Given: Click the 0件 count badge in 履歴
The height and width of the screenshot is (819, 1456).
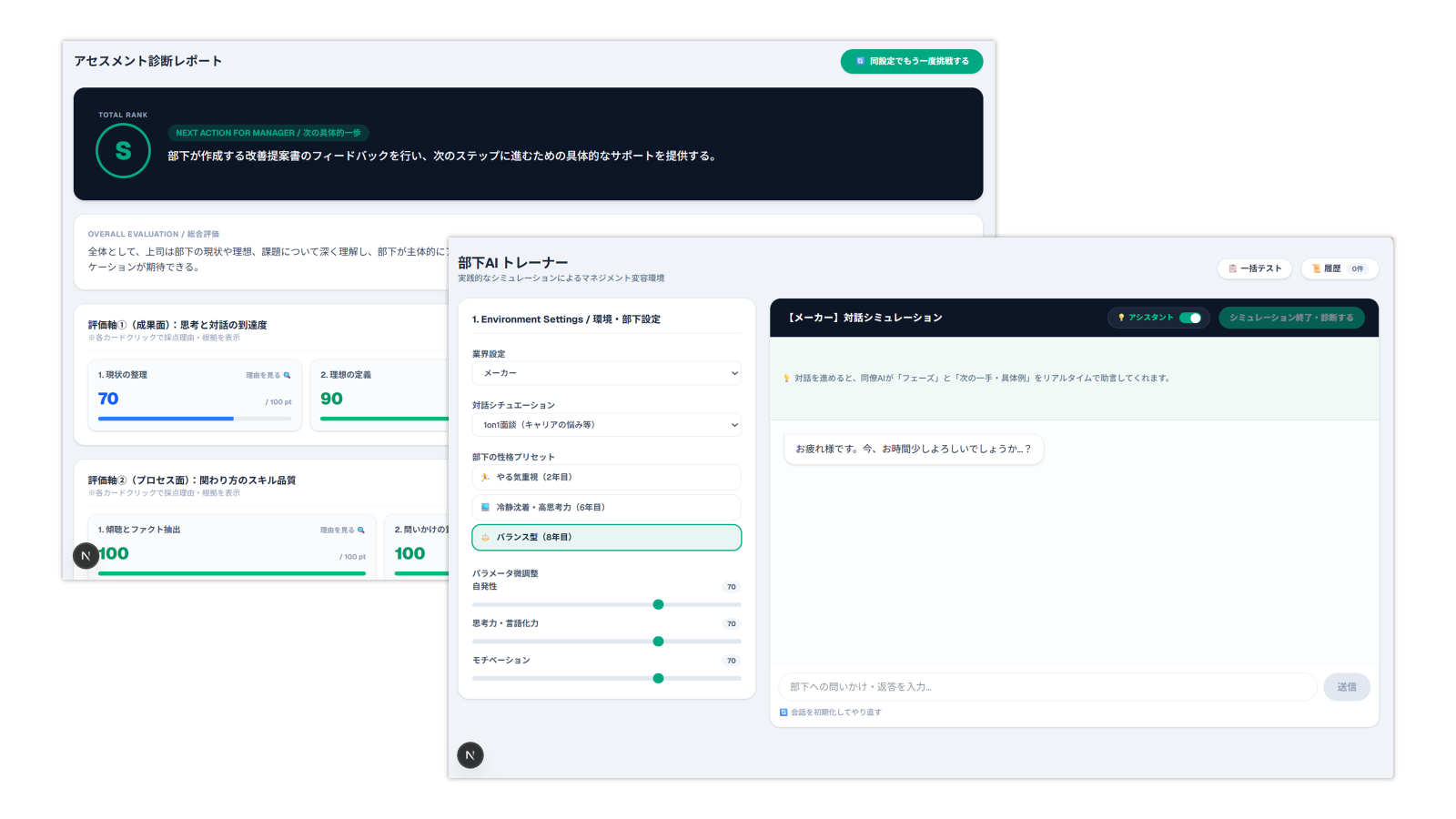Looking at the screenshot, I should click(1357, 268).
